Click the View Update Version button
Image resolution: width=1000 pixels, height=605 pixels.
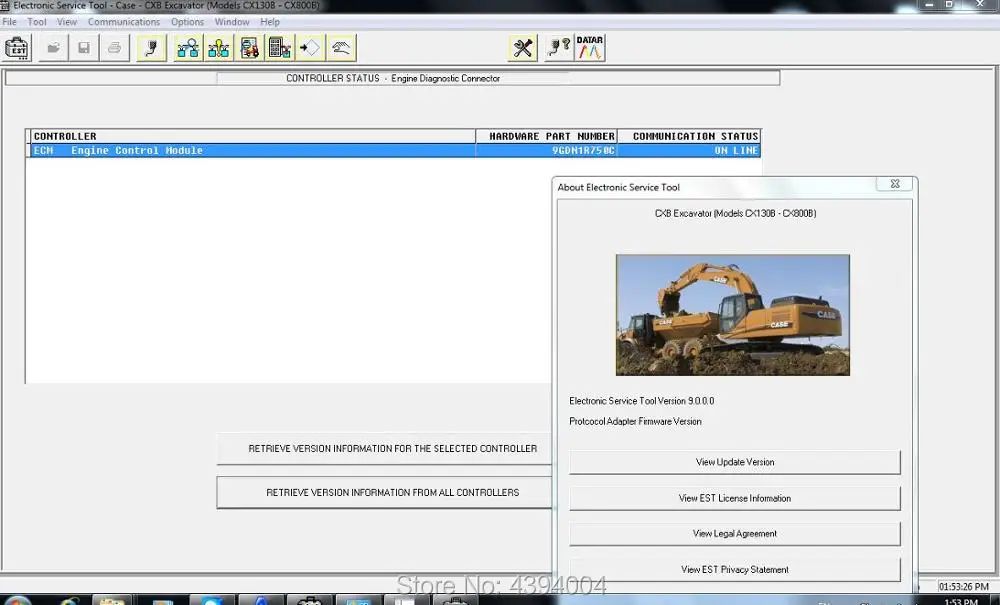coord(735,462)
